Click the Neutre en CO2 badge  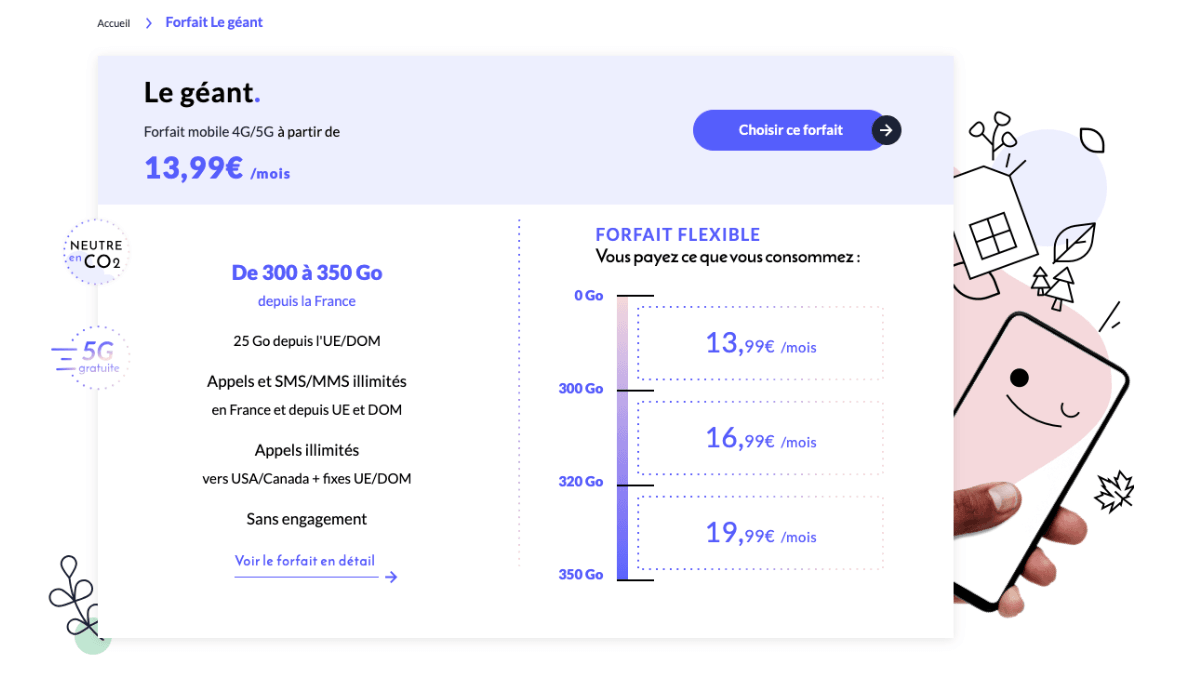(96, 253)
